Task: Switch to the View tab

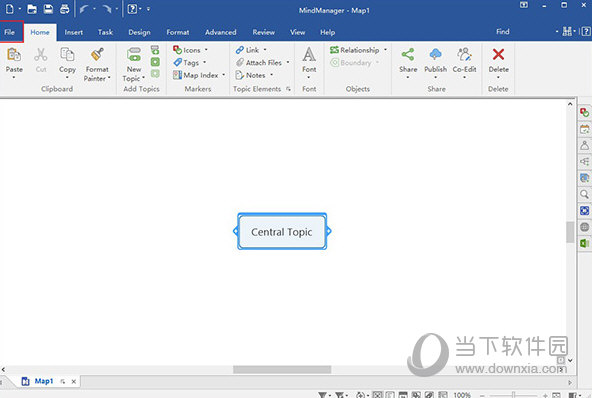Action: 298,32
